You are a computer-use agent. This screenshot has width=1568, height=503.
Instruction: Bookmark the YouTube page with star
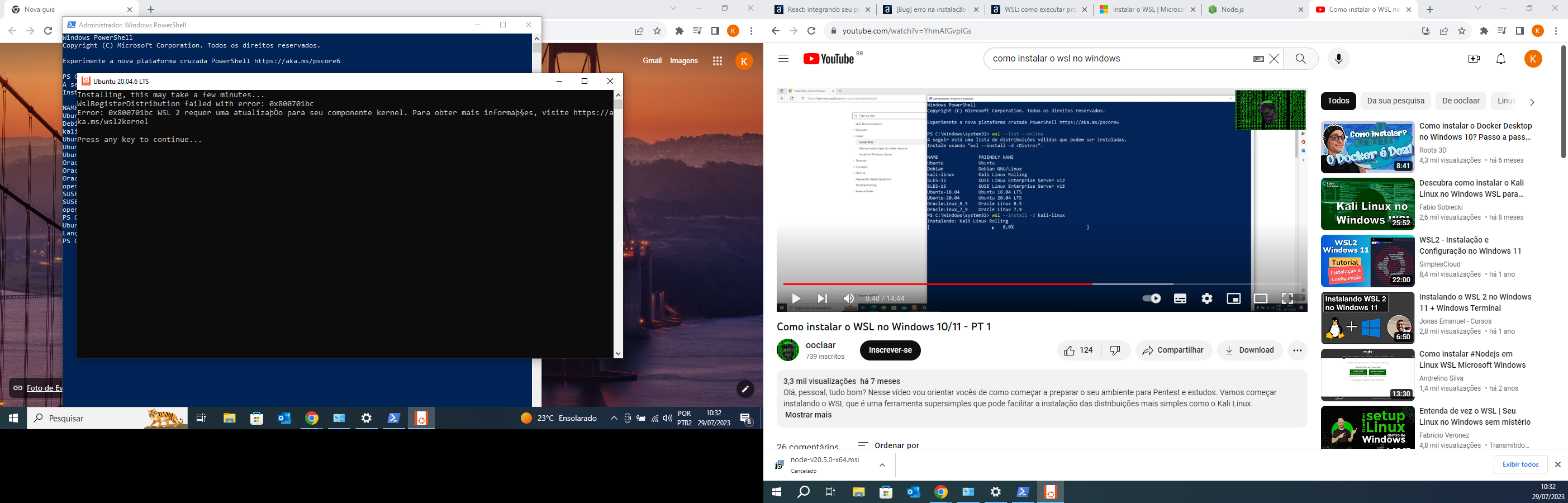pos(1461,31)
